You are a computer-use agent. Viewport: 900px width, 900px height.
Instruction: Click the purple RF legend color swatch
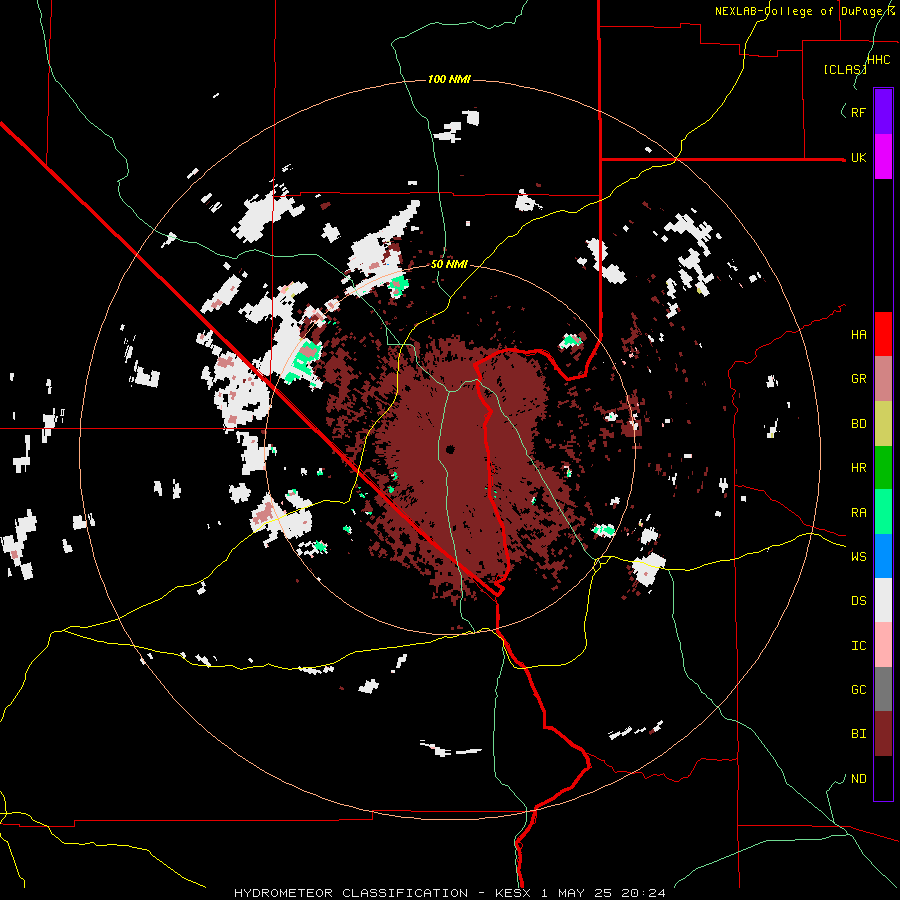883,112
